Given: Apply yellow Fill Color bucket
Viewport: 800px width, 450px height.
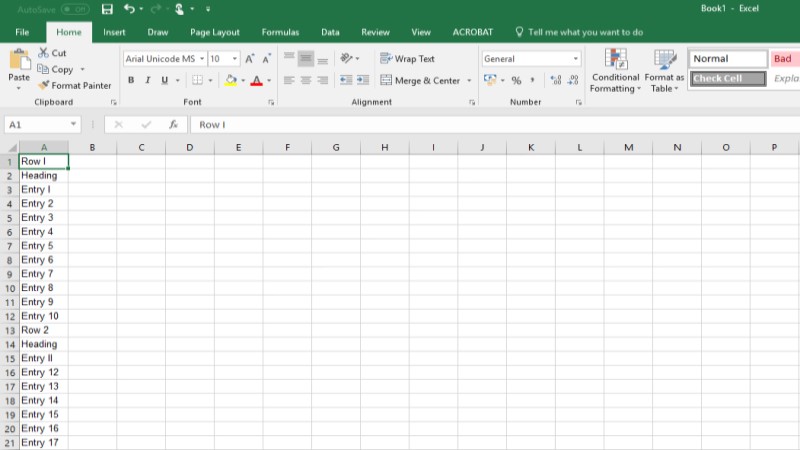Looking at the screenshot, I should 231,80.
